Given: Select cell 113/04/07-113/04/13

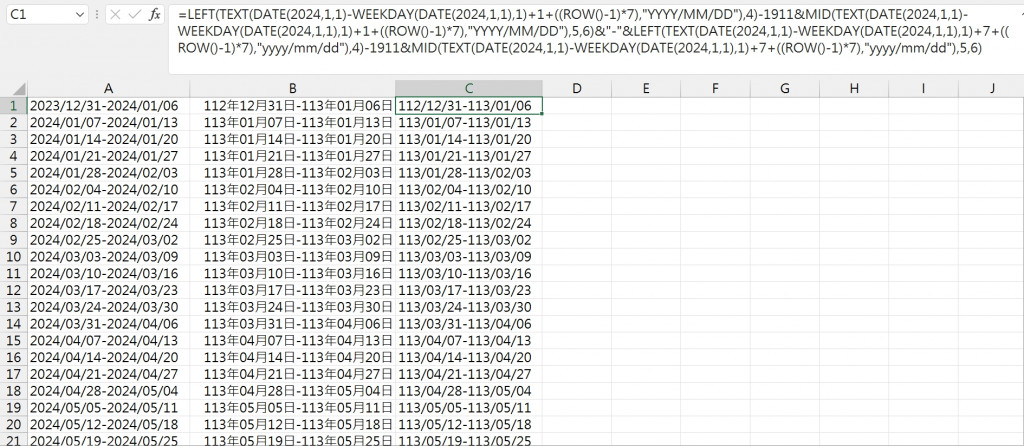Looking at the screenshot, I should (x=469, y=340).
